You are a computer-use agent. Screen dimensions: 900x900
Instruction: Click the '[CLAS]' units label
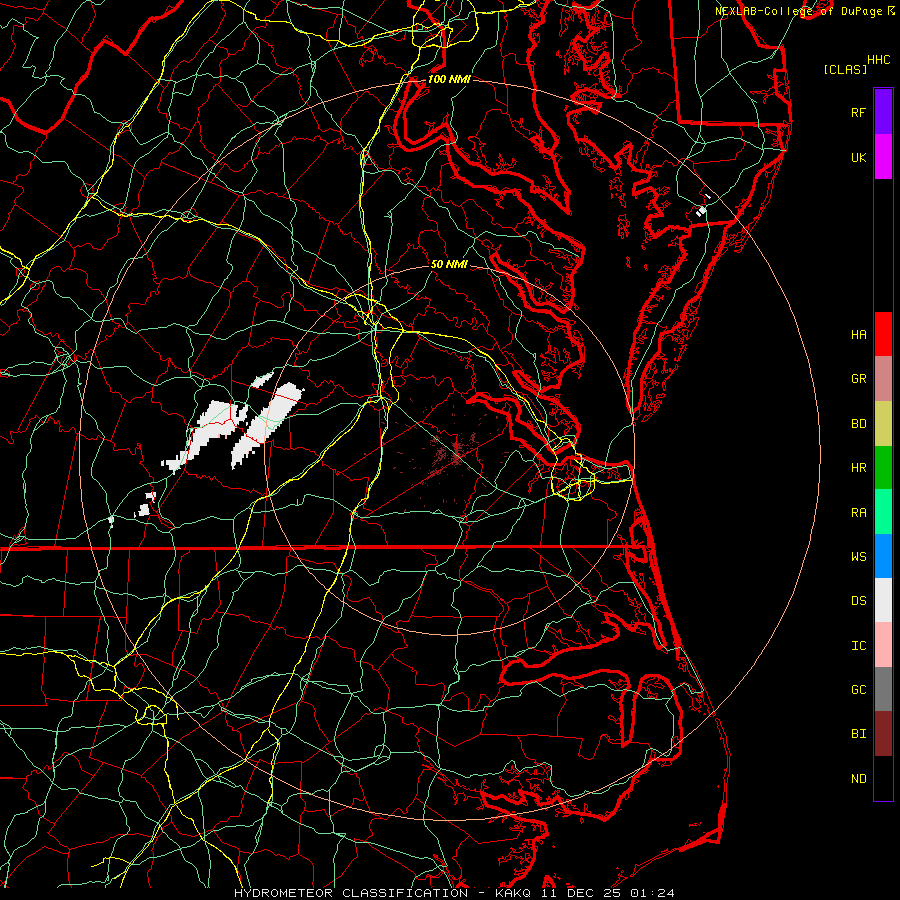coord(845,69)
